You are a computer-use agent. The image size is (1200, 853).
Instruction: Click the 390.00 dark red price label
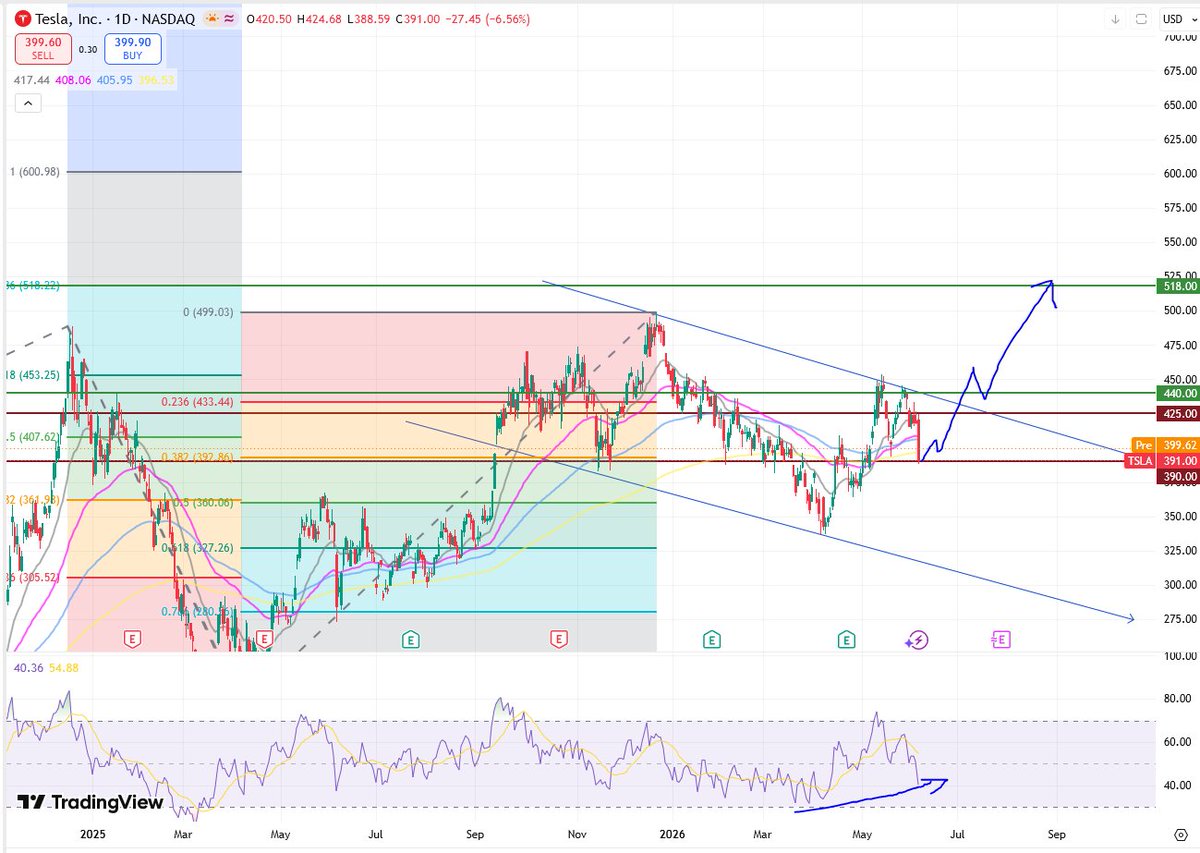point(1178,477)
